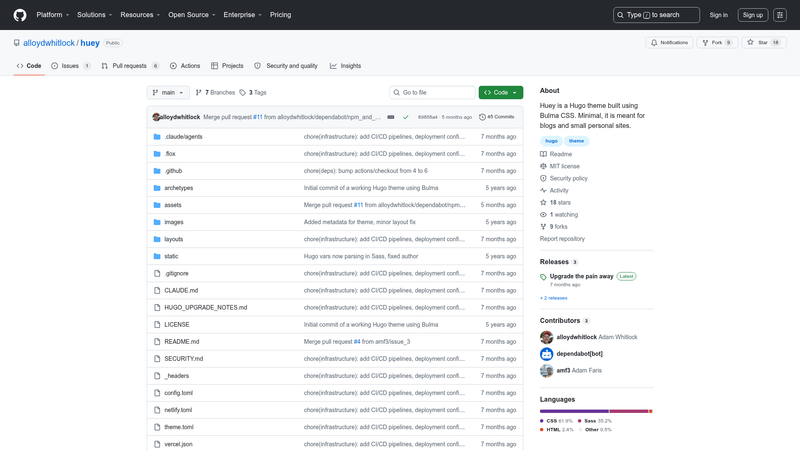Switch to the Actions tab

pyautogui.click(x=185, y=66)
